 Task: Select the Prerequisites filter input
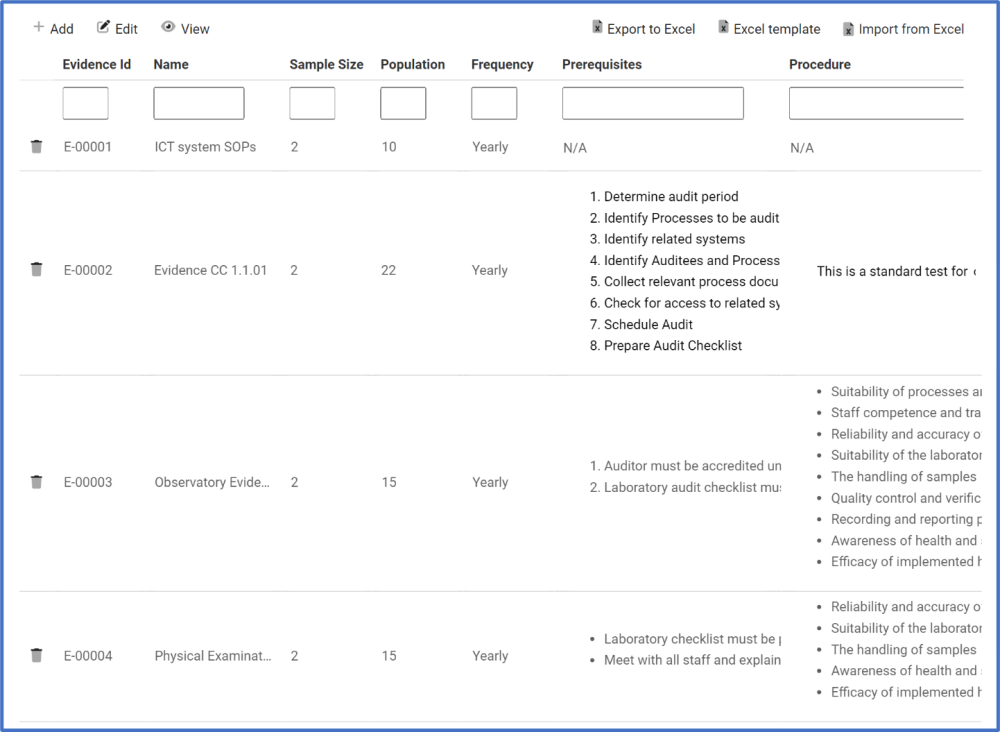[x=652, y=102]
